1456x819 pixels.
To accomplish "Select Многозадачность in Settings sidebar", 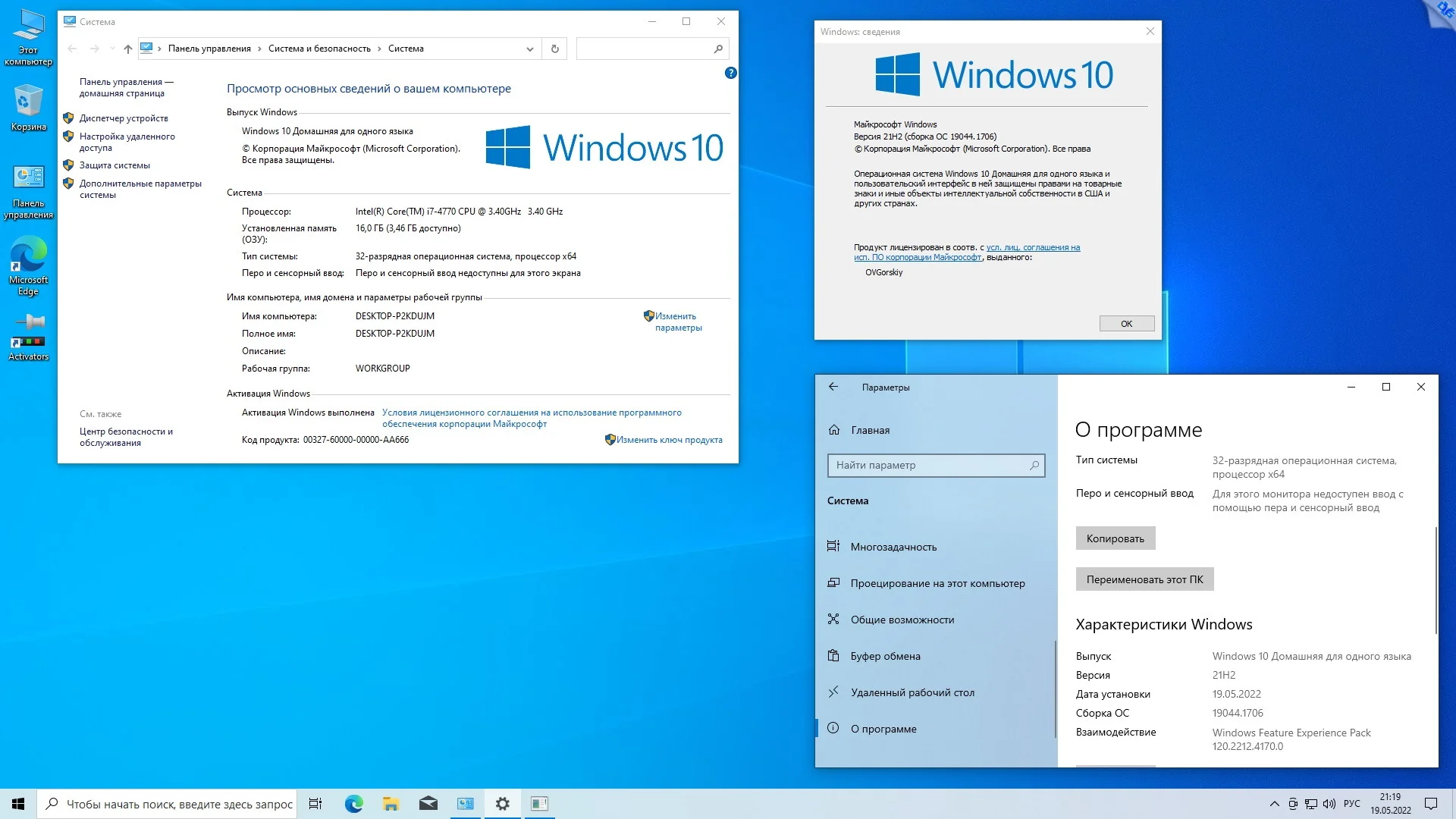I will pyautogui.click(x=893, y=547).
